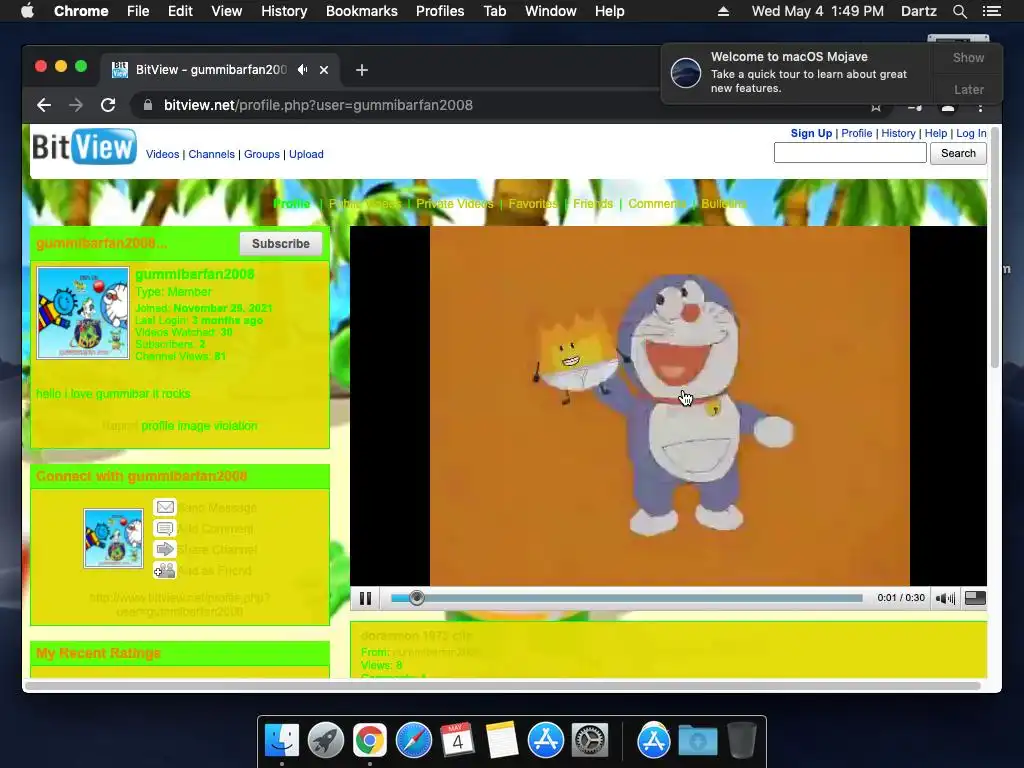Switch to the Private Videos profile tab

tap(455, 204)
